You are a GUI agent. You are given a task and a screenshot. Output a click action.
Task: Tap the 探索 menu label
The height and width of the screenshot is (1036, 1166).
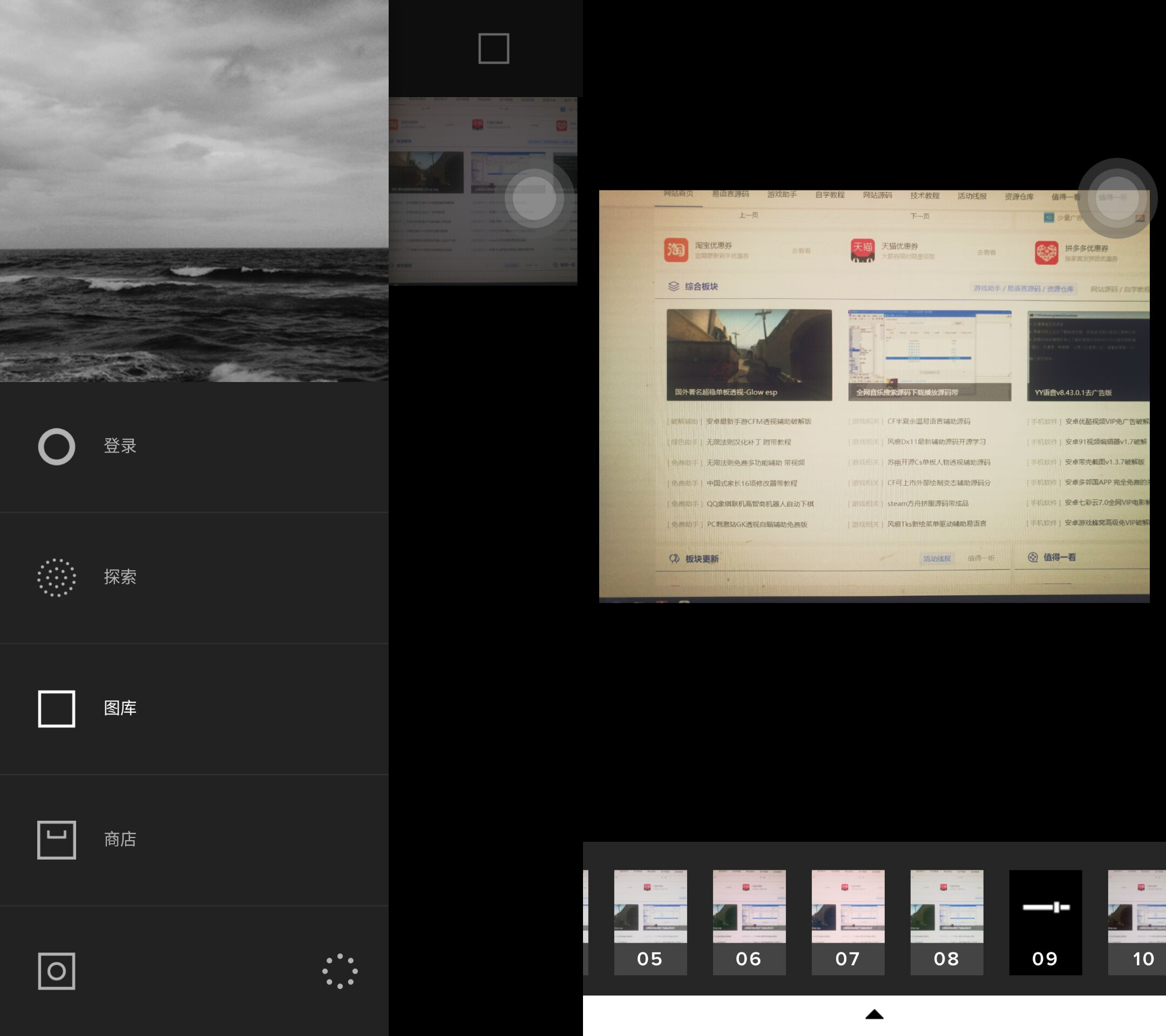(x=120, y=577)
